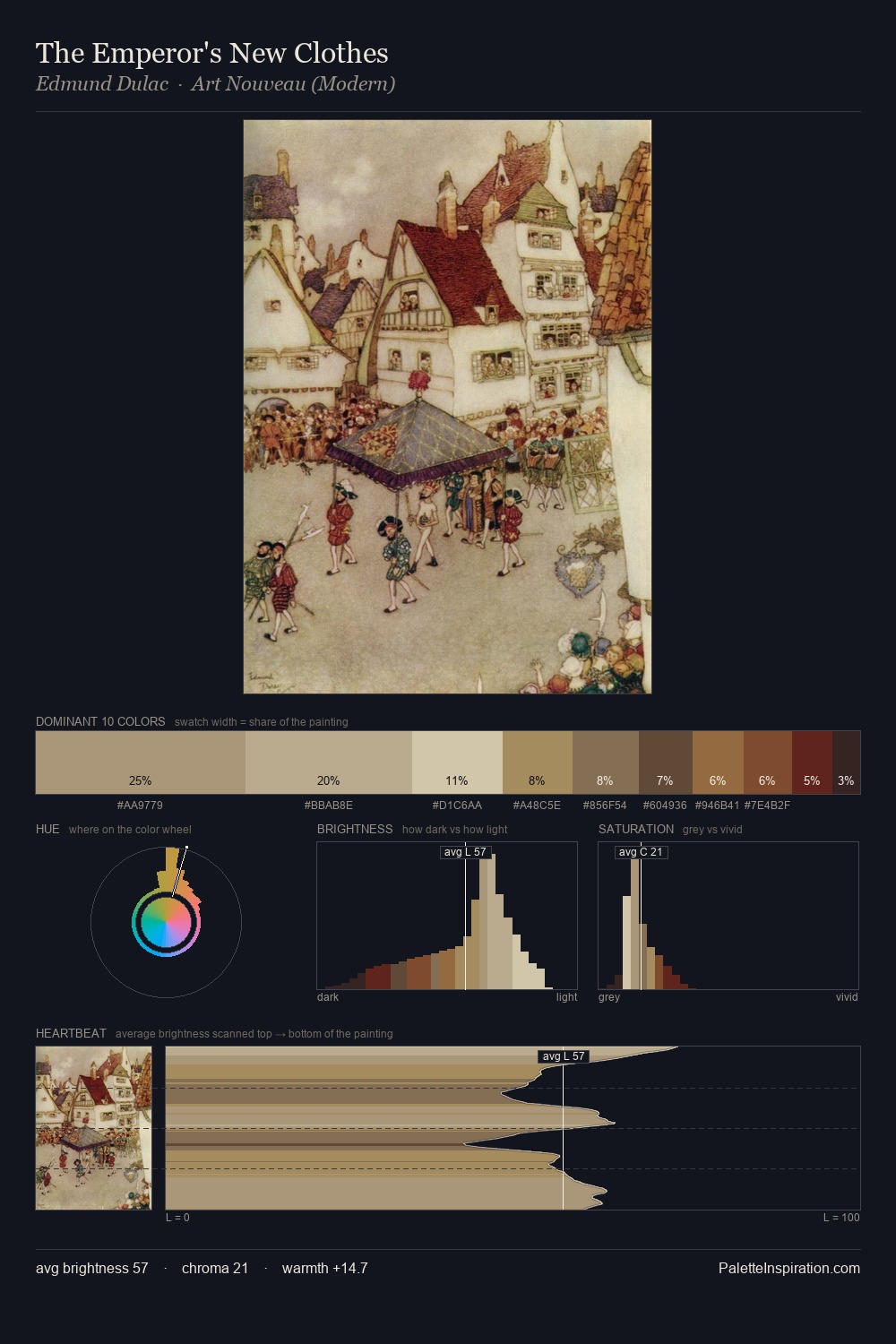Image resolution: width=896 pixels, height=1344 pixels.
Task: Click 'warmth +14.7' in footer
Action: tap(325, 1268)
